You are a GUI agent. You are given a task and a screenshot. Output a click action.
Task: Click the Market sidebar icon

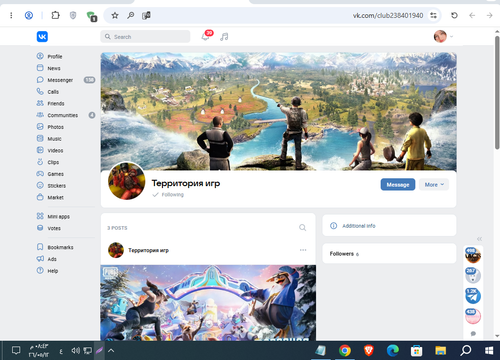40,197
